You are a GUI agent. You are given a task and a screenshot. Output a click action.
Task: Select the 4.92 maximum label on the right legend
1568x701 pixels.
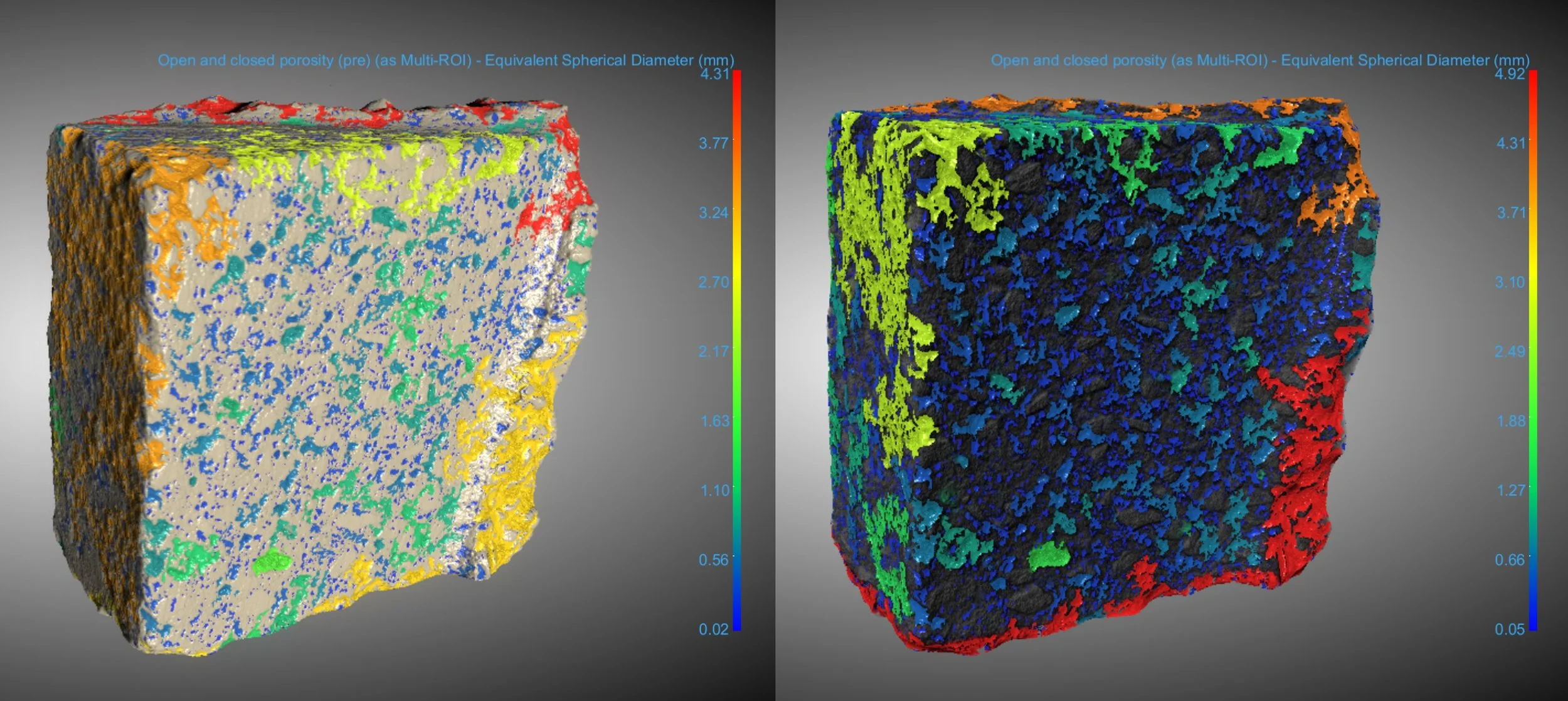[1509, 74]
